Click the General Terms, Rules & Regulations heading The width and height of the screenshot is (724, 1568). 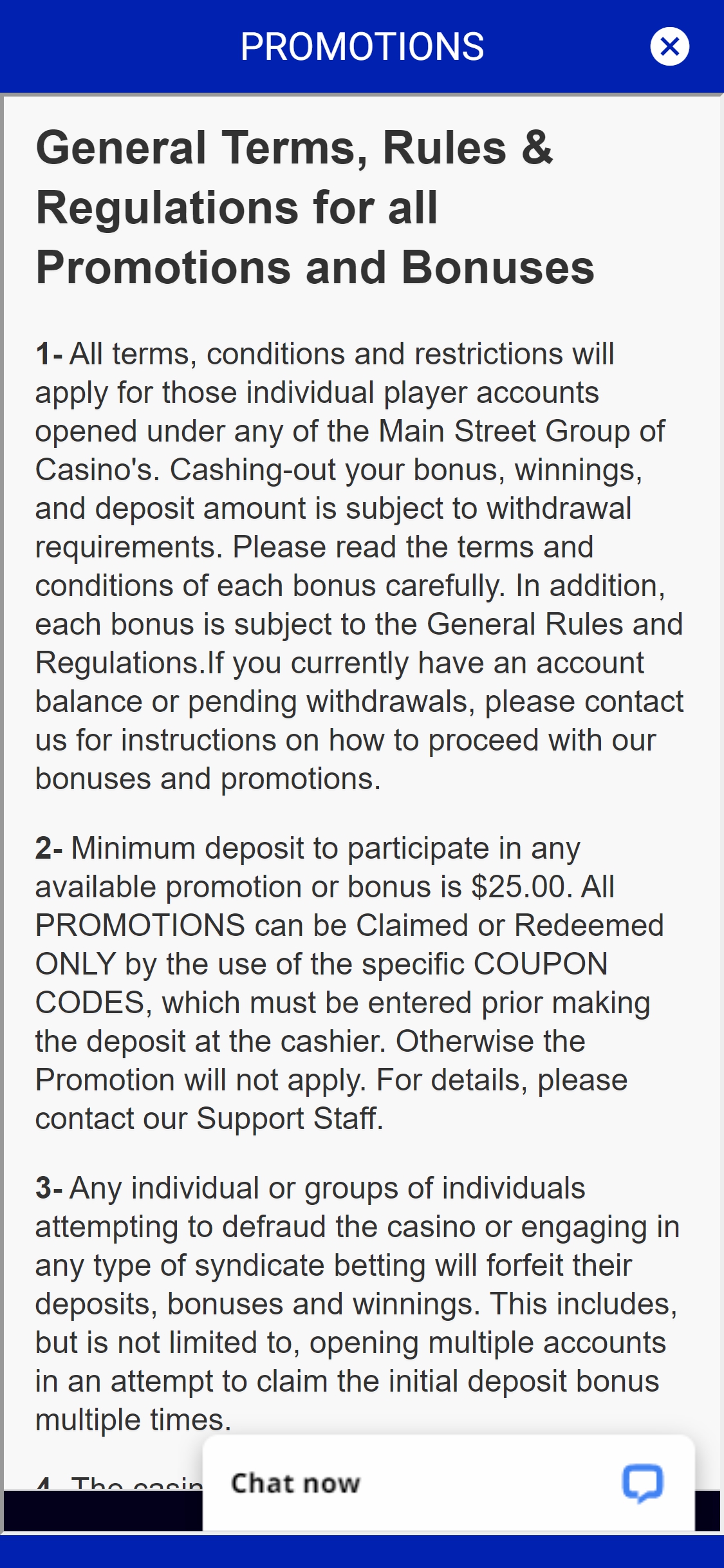coord(315,207)
